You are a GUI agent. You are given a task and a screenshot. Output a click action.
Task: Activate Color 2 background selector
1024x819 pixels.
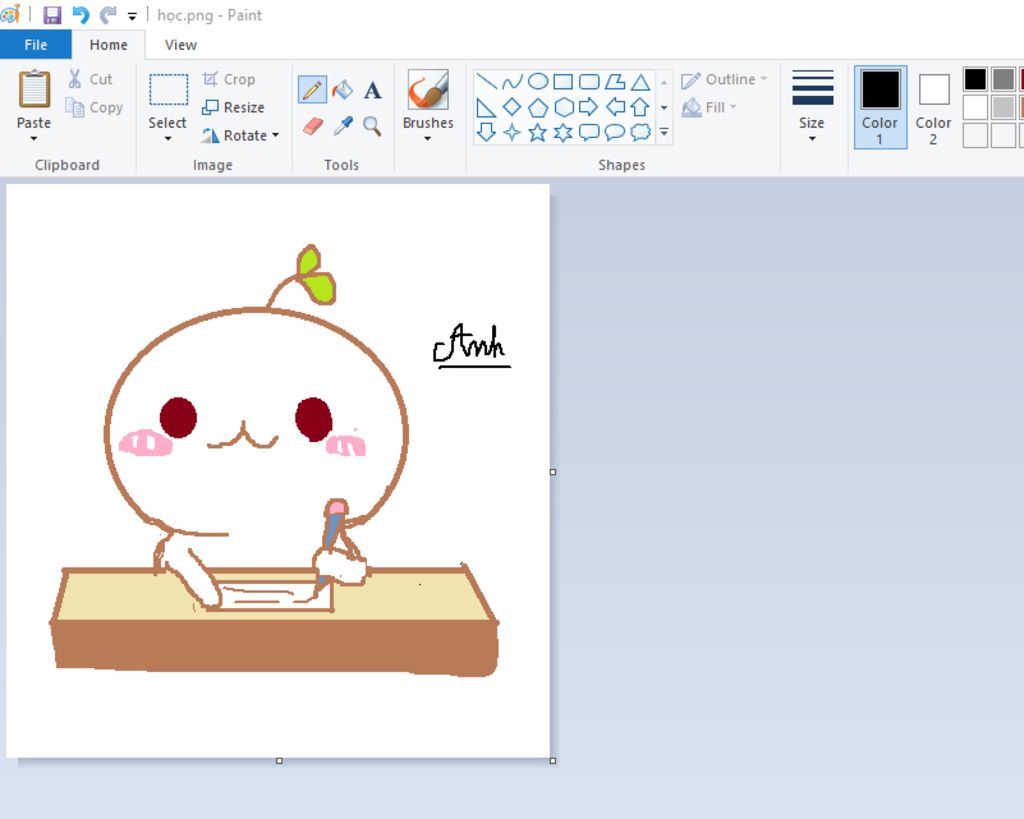click(x=933, y=107)
